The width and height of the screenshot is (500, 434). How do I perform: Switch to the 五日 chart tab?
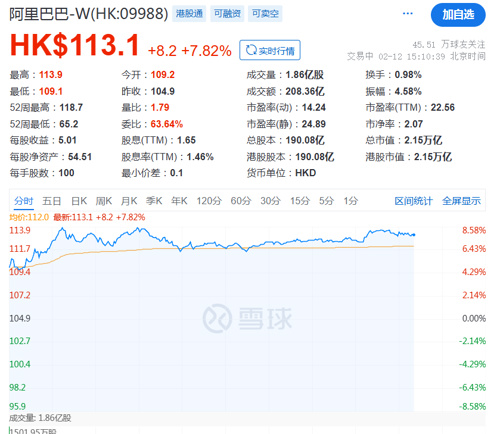52,201
